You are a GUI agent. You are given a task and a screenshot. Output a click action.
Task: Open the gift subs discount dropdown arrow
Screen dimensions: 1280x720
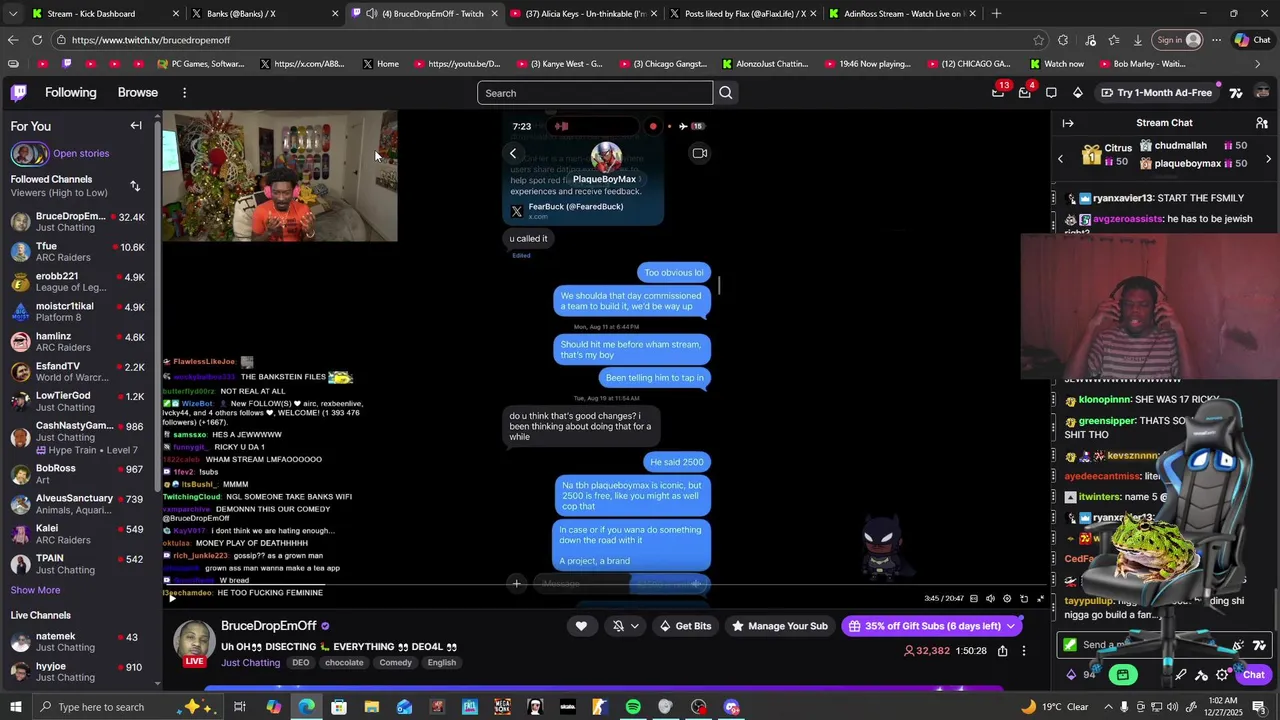[1011, 626]
